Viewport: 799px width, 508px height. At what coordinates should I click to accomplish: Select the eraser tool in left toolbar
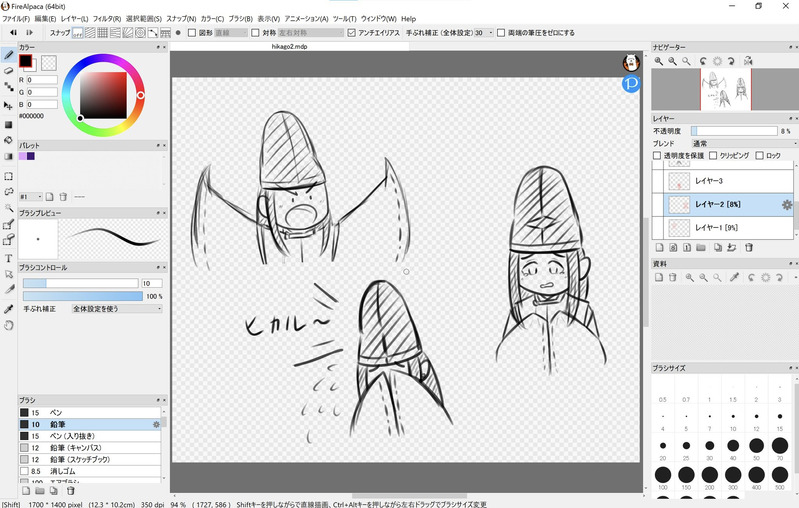point(8,71)
